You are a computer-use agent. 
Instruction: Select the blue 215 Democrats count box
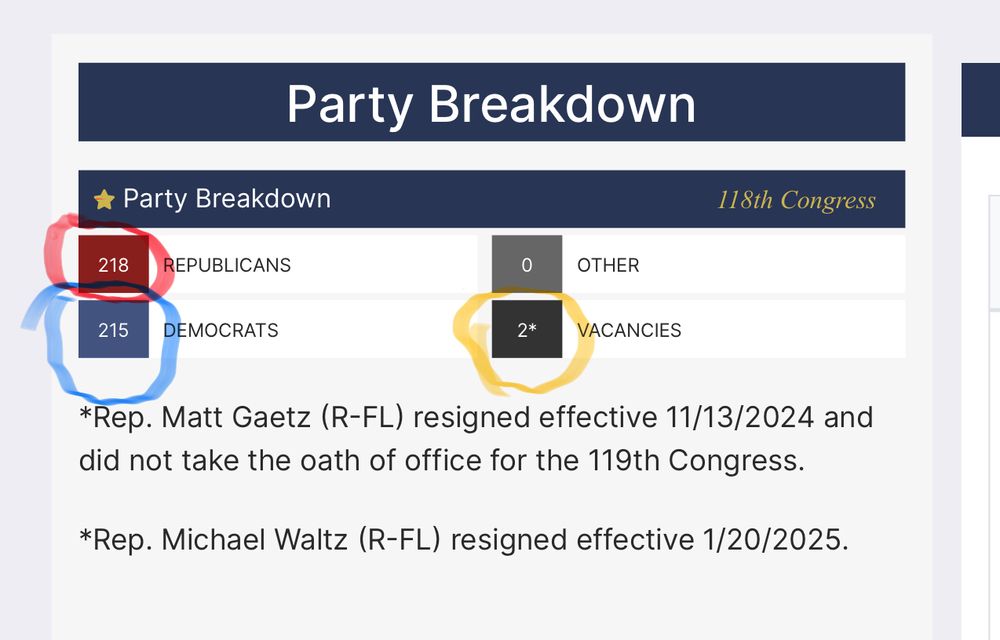(x=113, y=329)
